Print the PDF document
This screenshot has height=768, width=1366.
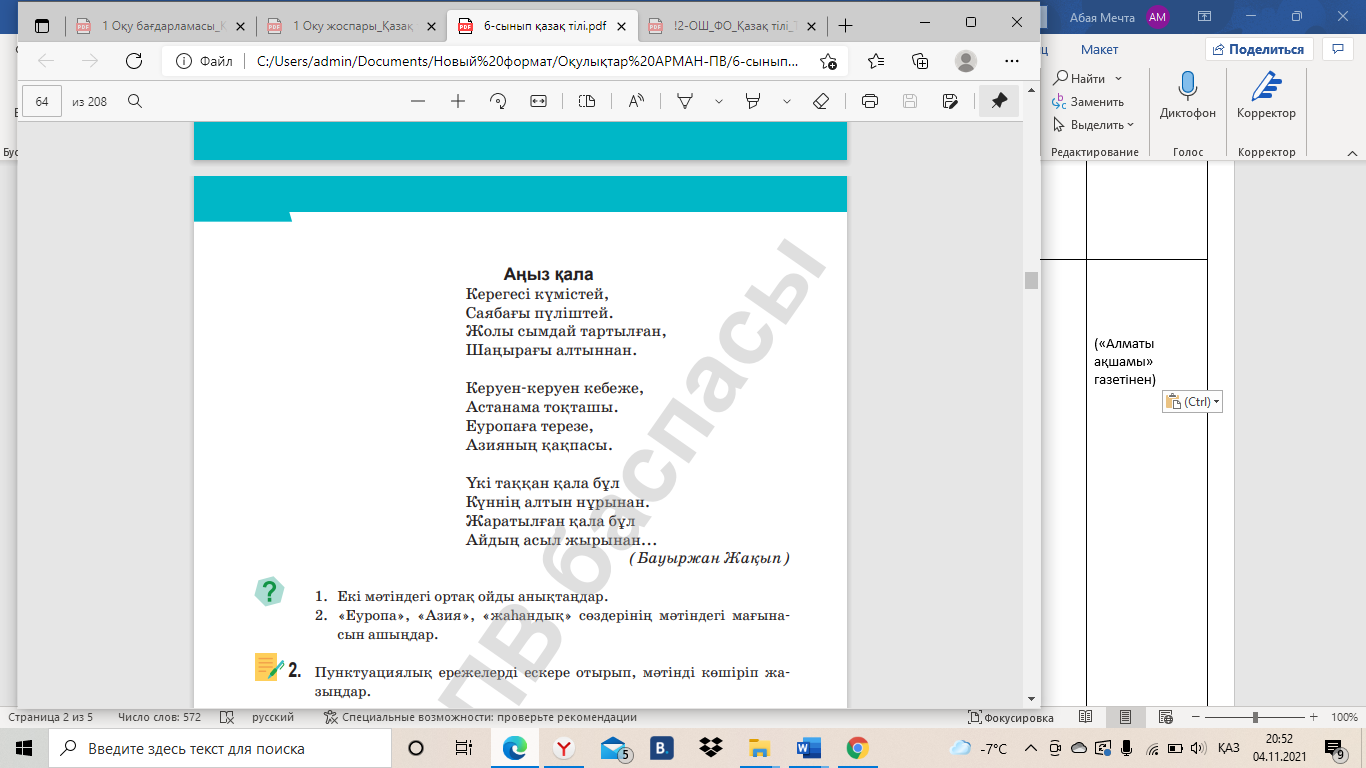tap(870, 101)
